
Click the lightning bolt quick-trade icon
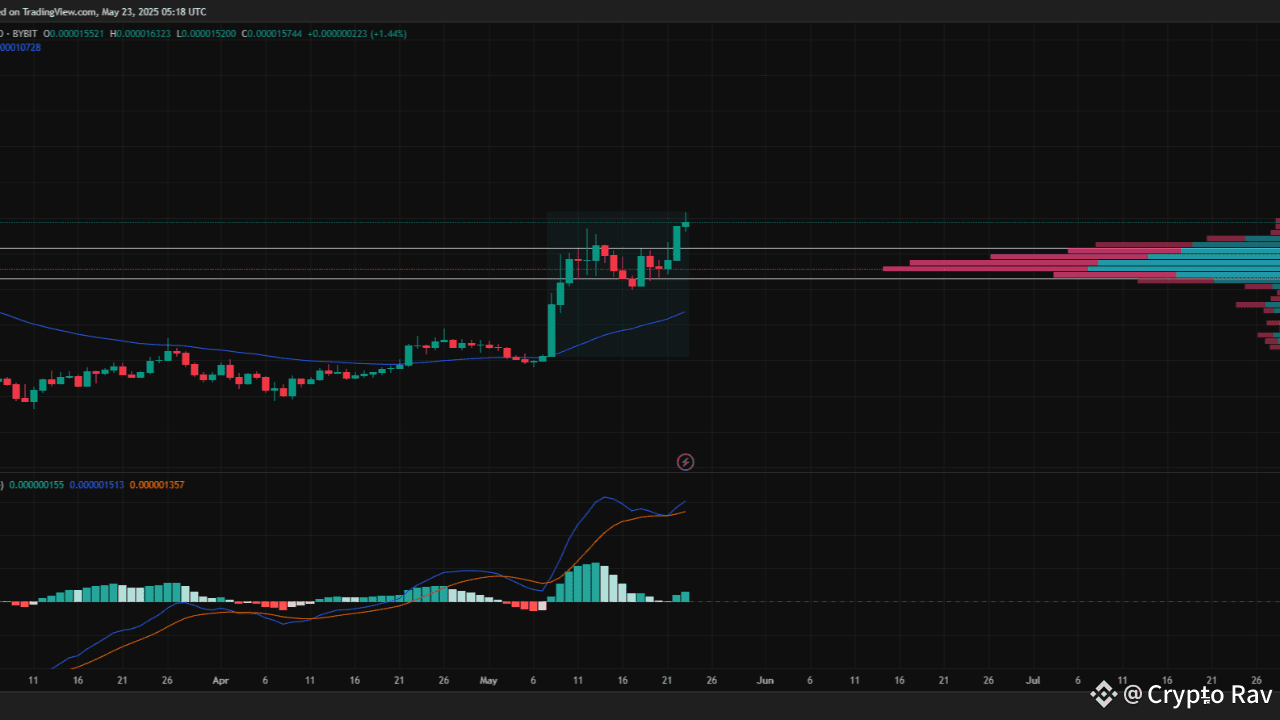pyautogui.click(x=685, y=462)
